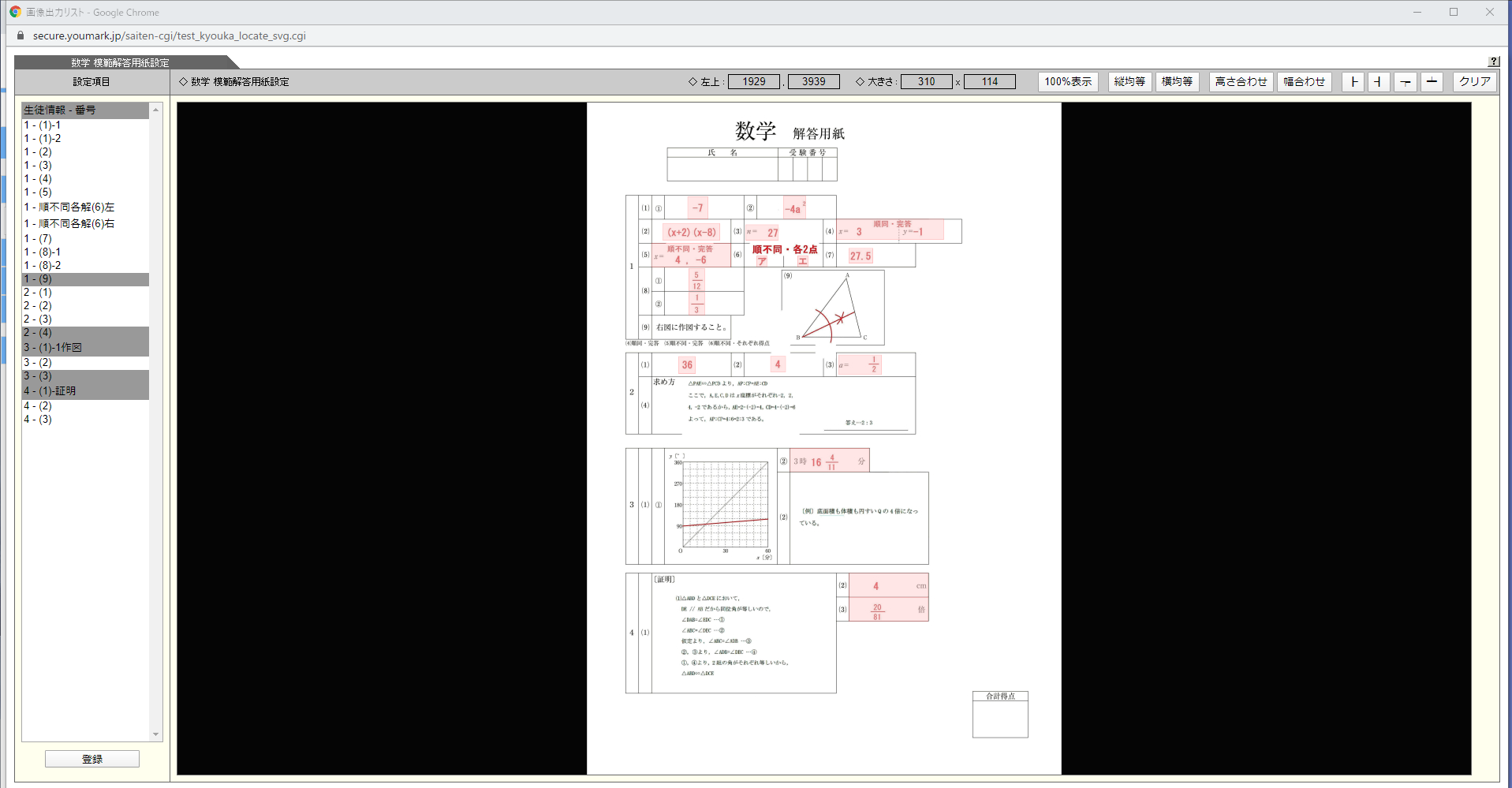Set zoom with the 100%表示 button

[x=1068, y=81]
